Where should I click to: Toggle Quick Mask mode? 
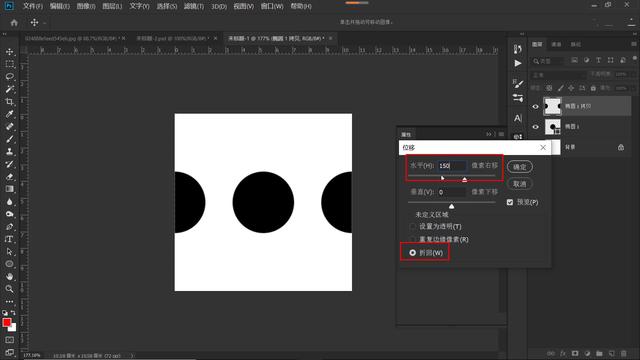tap(9, 340)
